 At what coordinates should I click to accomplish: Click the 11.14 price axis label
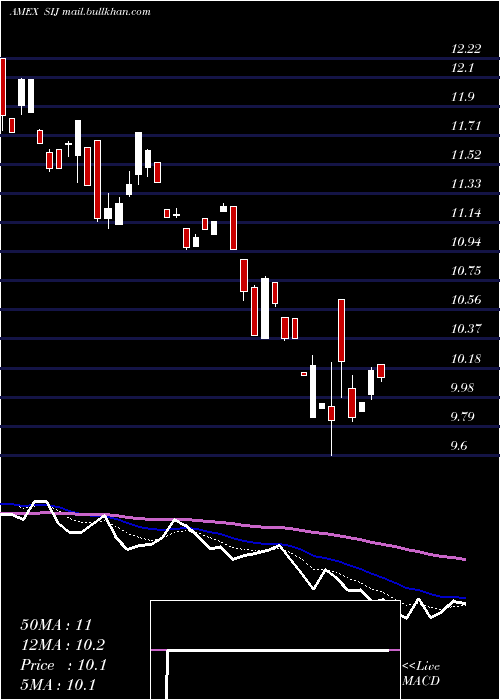coord(466,213)
